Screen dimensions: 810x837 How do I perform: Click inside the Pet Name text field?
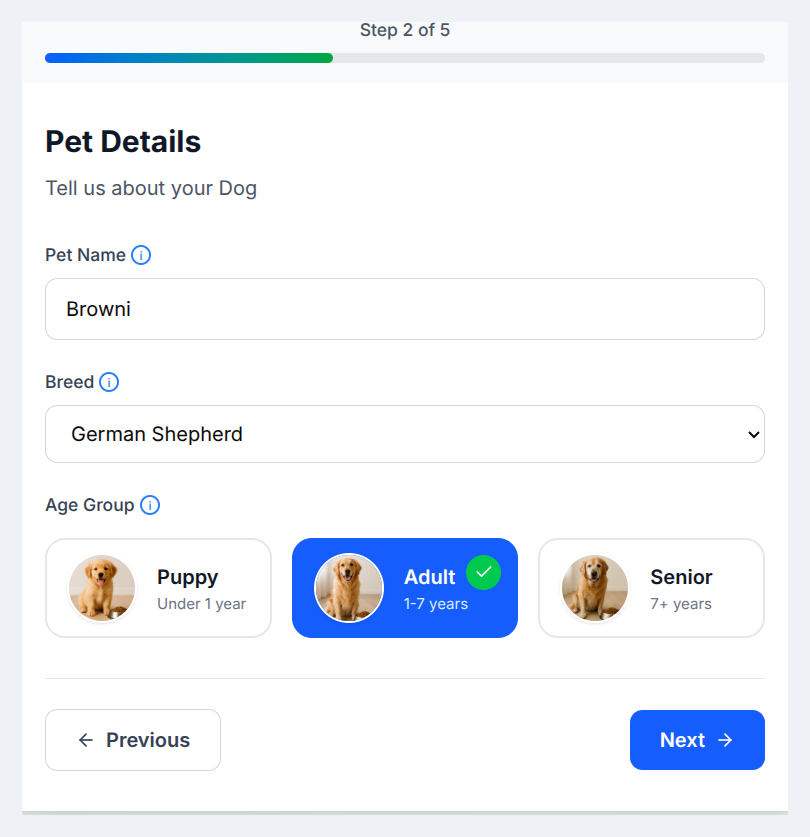tap(404, 309)
